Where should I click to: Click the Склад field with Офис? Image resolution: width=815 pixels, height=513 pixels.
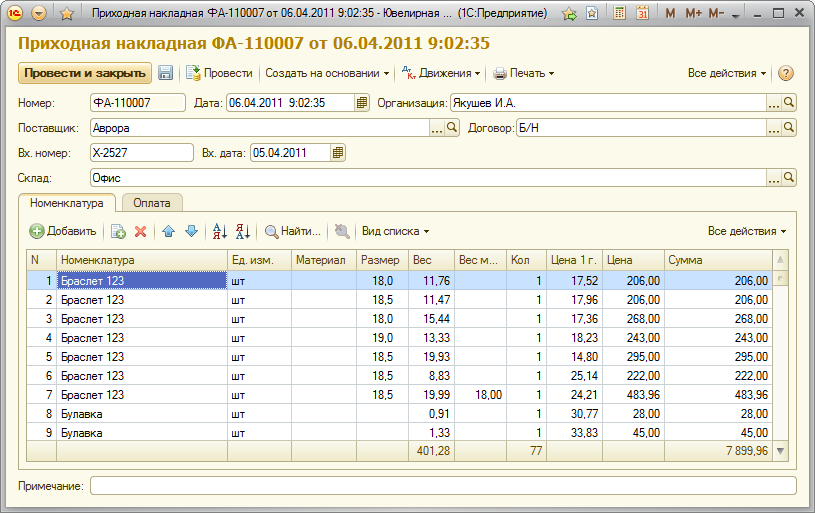(428, 178)
